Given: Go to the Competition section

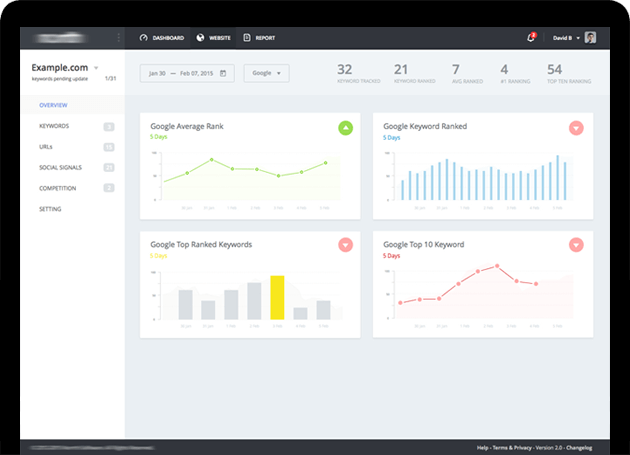Looking at the screenshot, I should click(57, 188).
